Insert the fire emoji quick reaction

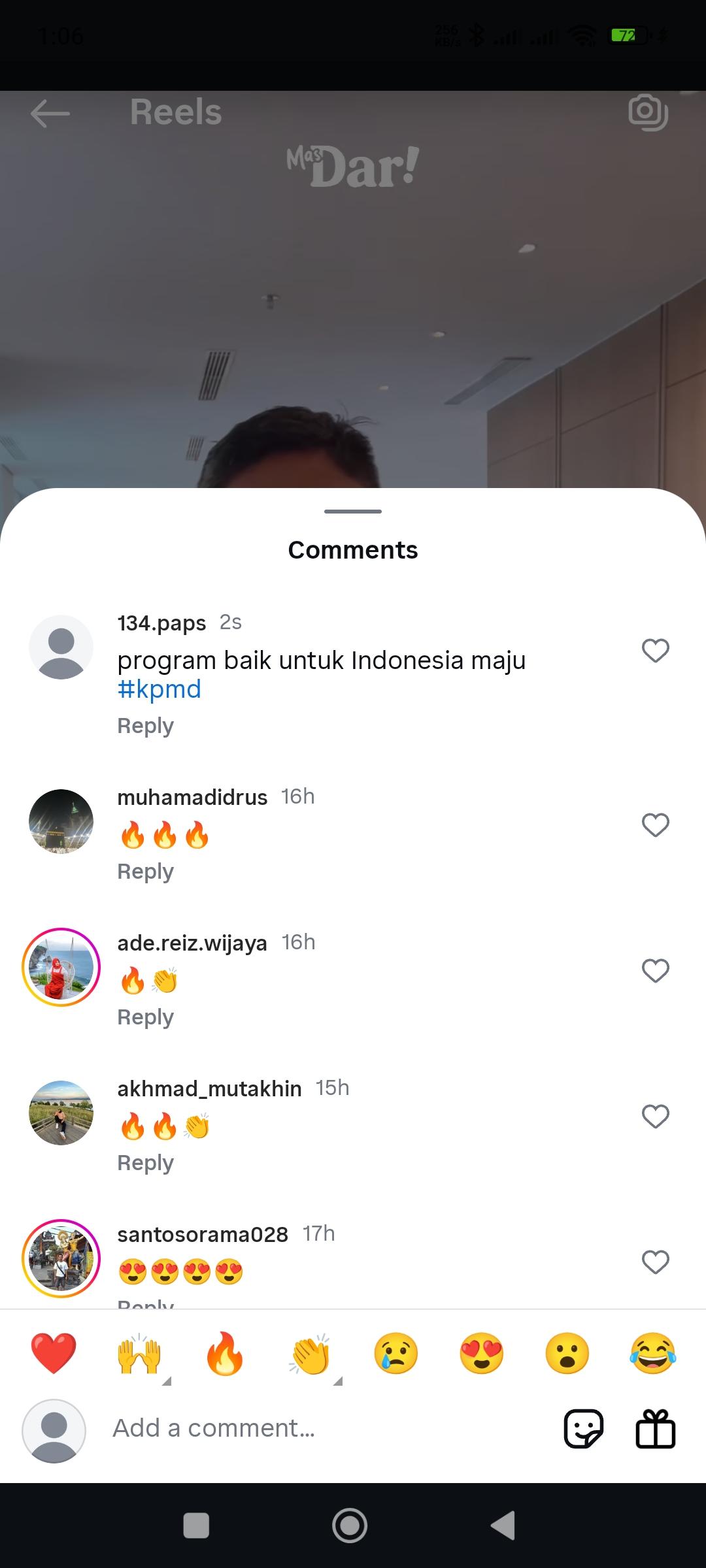pyautogui.click(x=225, y=1353)
